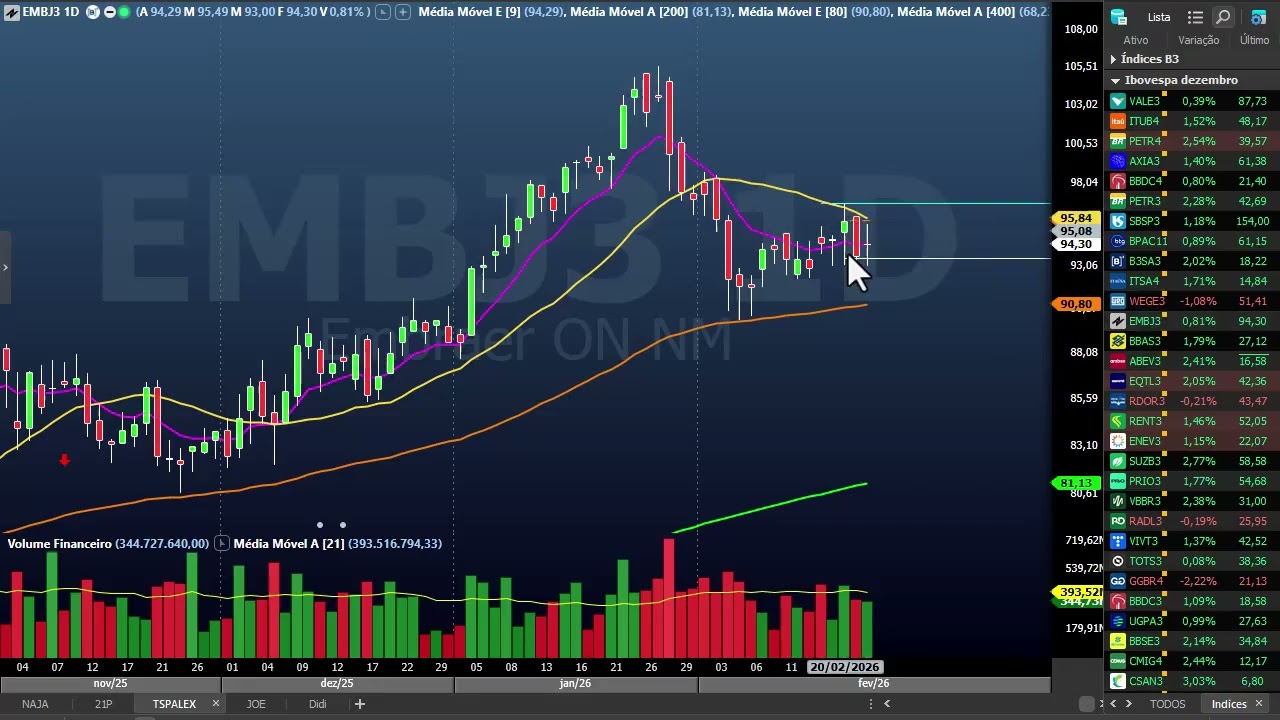1280x720 pixels.
Task: Click the B3SA3 logo icon
Action: pos(1118,261)
